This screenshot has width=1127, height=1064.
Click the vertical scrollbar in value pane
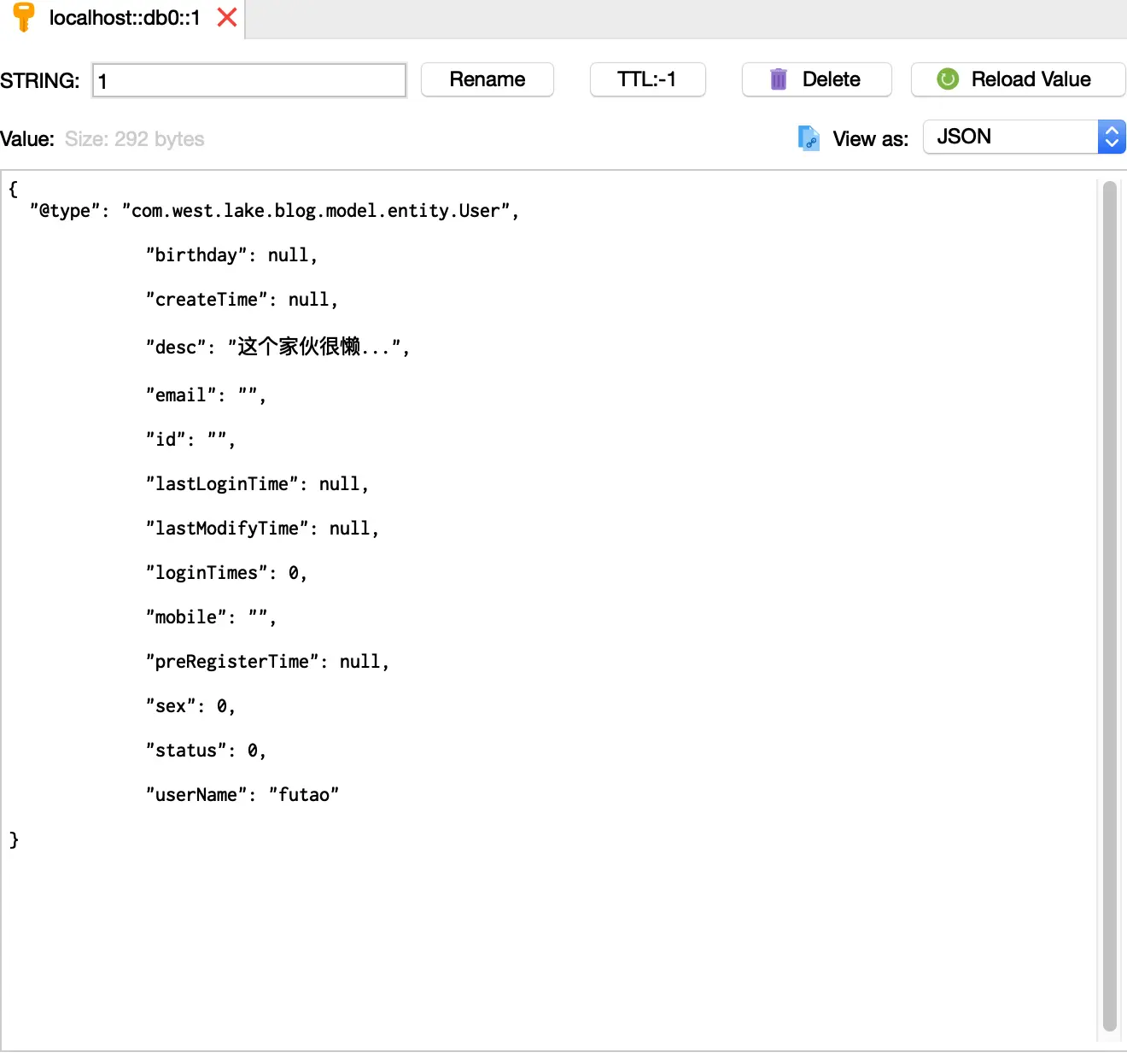[x=1110, y=606]
